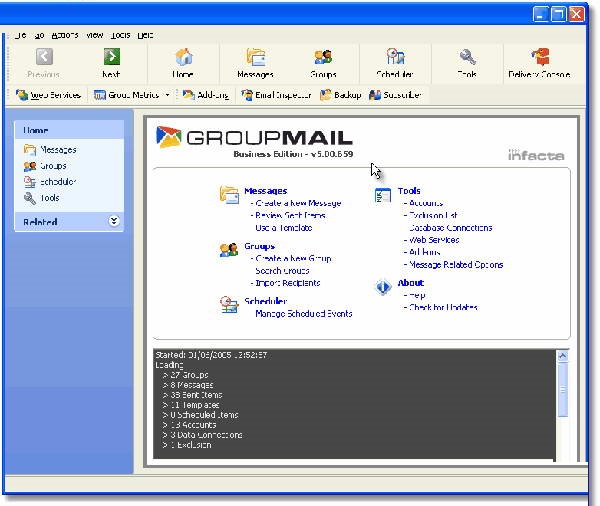
Task: Click the Accounts link under Tools
Action: click(x=426, y=203)
